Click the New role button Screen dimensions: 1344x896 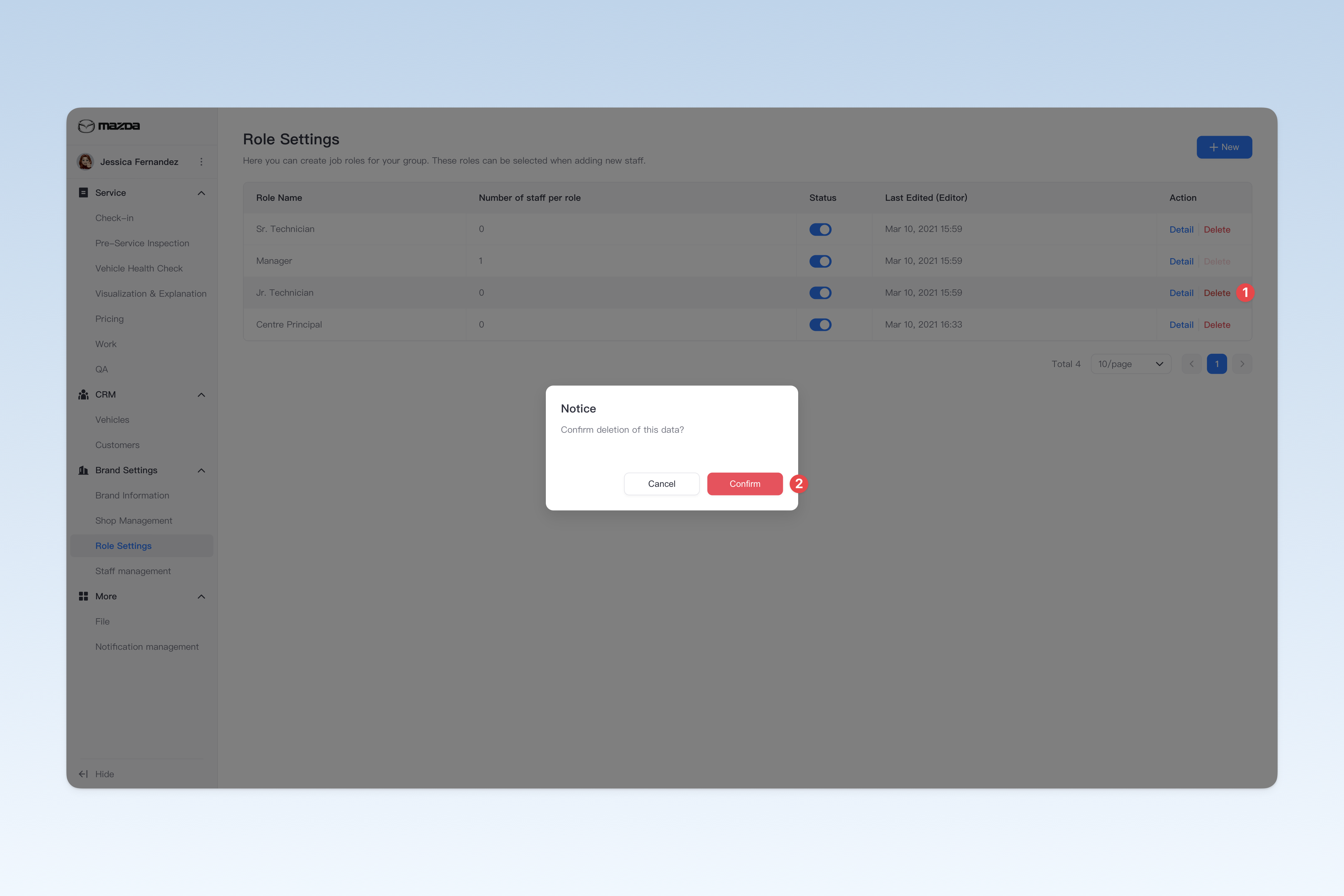(1224, 147)
